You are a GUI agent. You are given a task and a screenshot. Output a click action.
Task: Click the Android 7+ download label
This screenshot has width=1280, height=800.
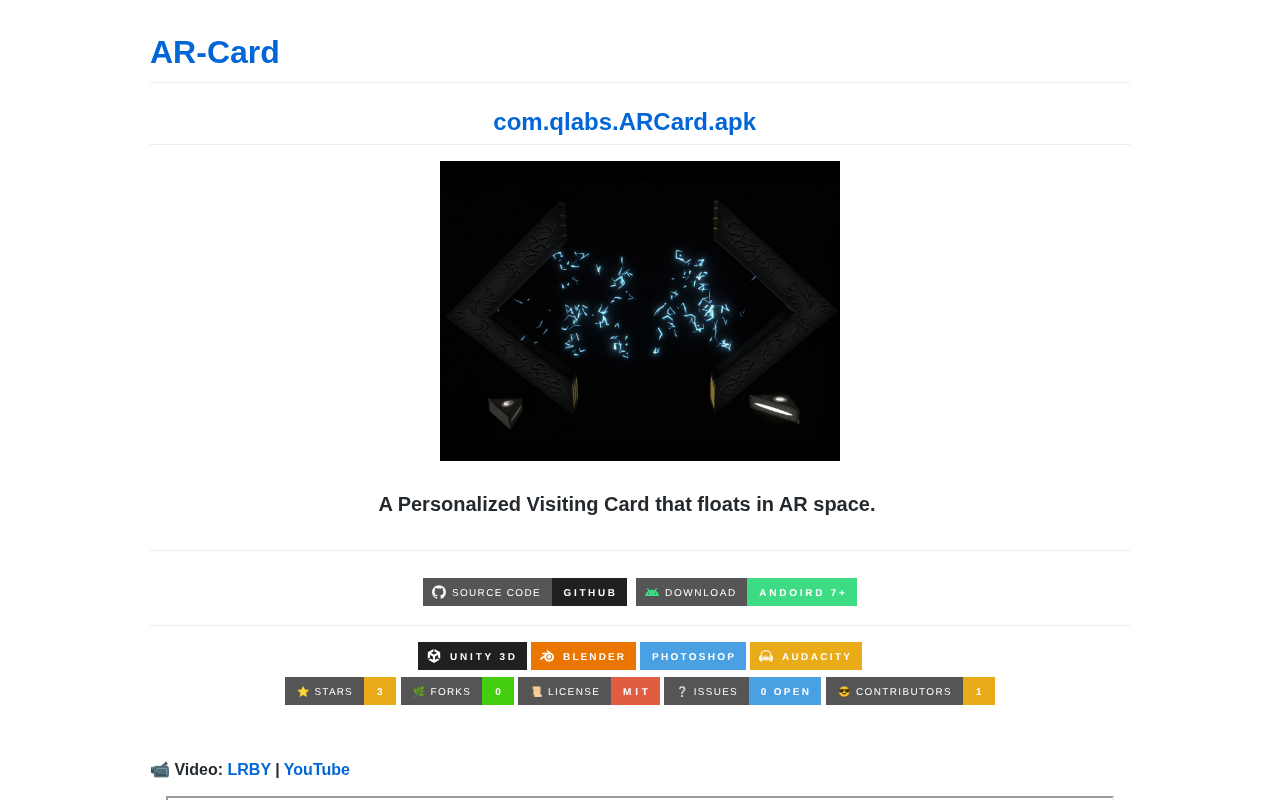(802, 592)
